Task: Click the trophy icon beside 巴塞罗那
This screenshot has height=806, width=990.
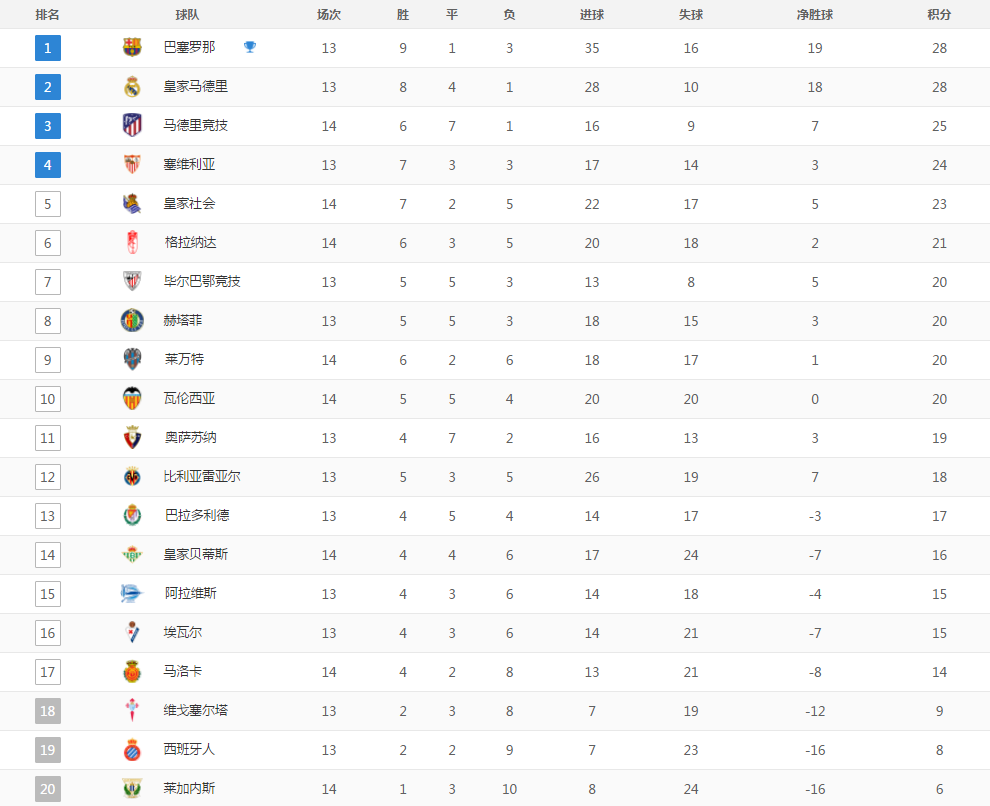Action: pyautogui.click(x=250, y=47)
